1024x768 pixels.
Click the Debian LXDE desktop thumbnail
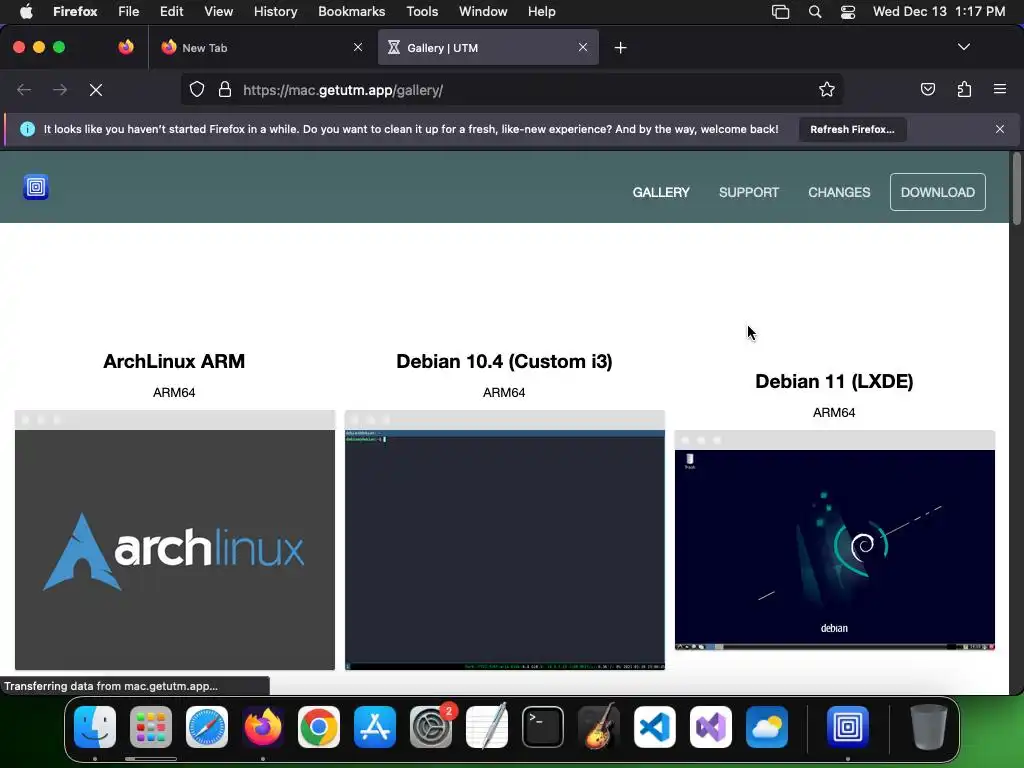click(x=835, y=541)
